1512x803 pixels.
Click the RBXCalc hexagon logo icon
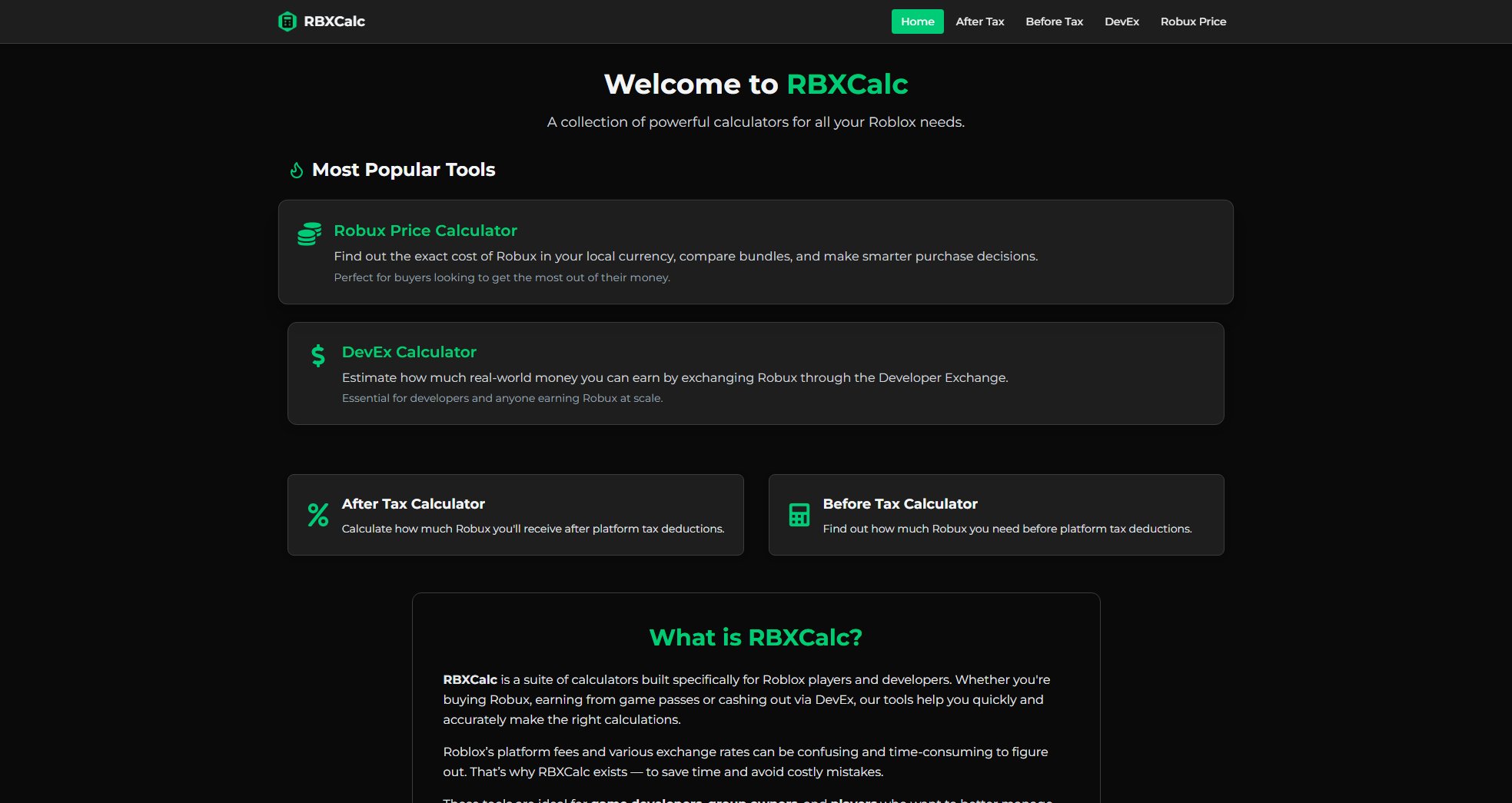287,22
